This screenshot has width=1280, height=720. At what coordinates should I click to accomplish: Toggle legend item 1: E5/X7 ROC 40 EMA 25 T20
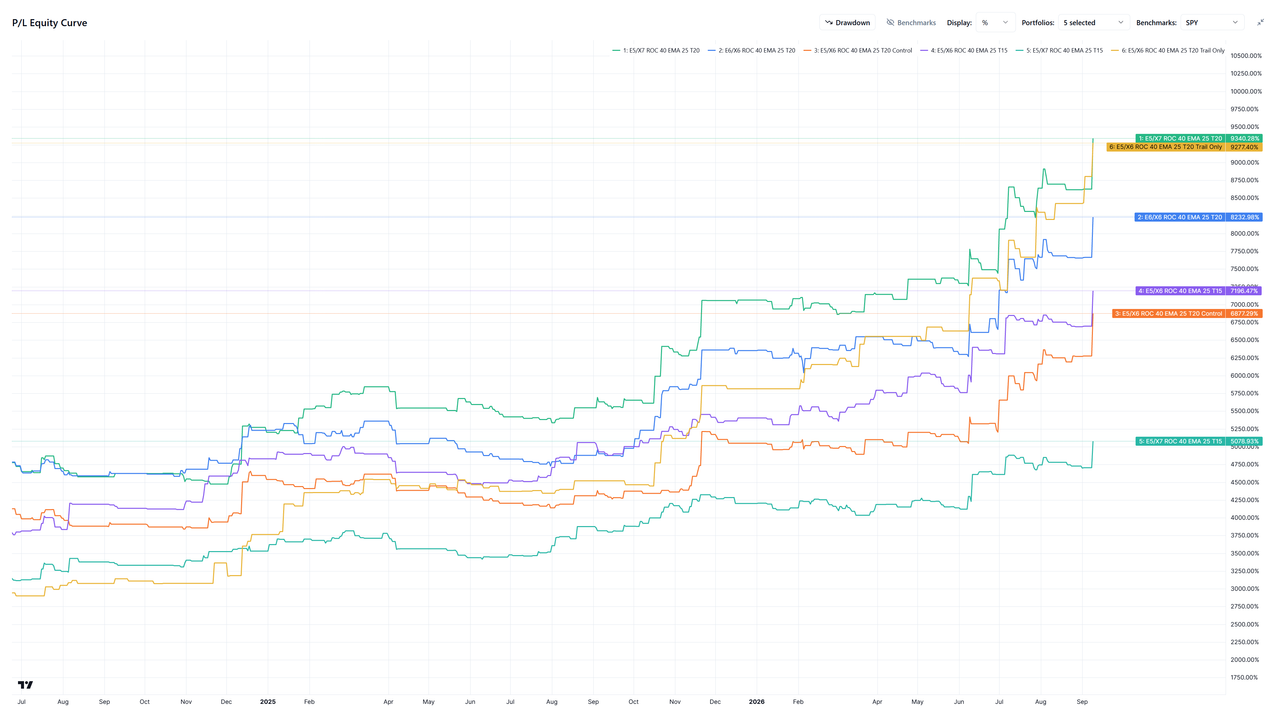656,50
